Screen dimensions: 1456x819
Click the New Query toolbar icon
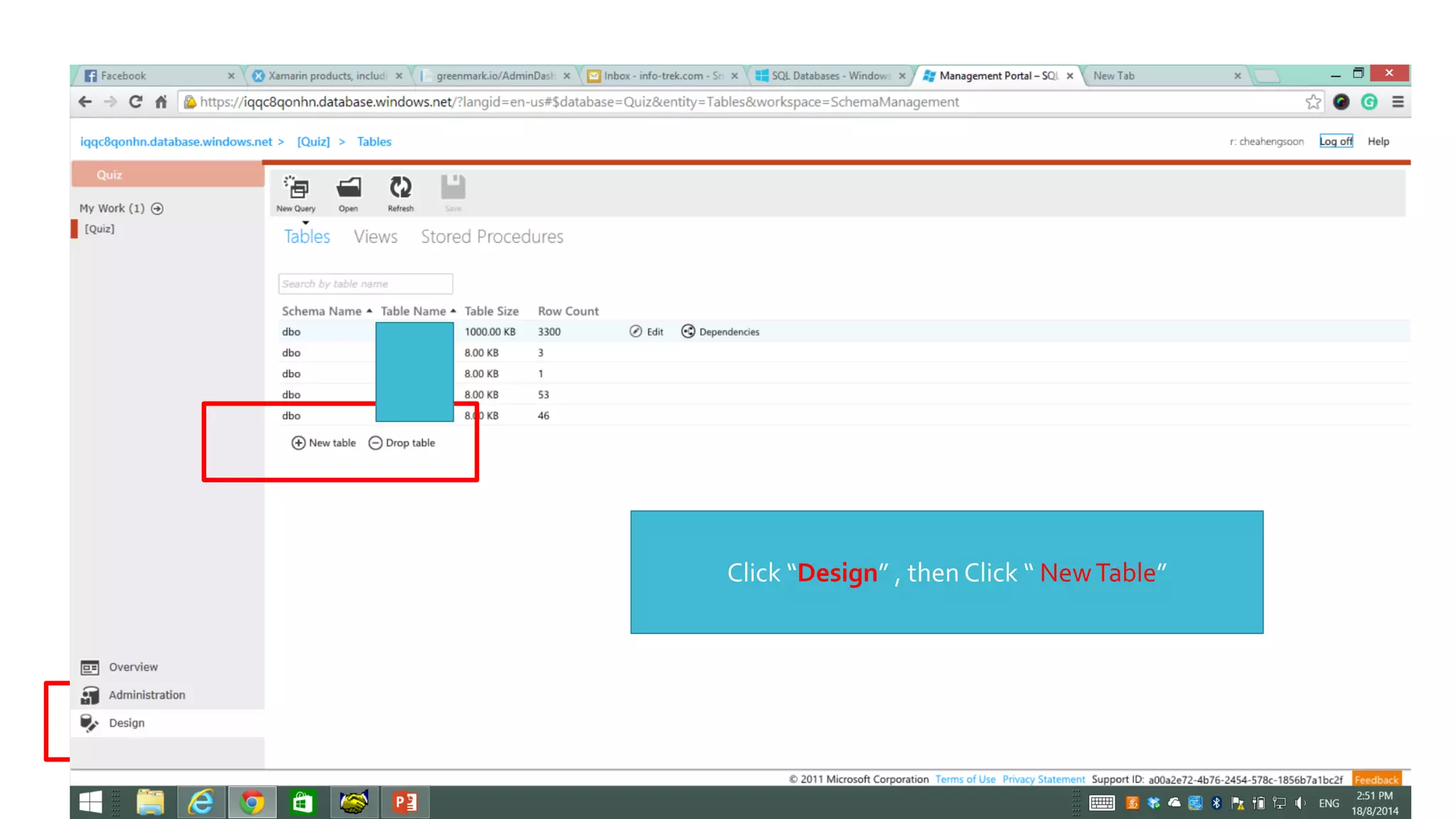click(296, 189)
